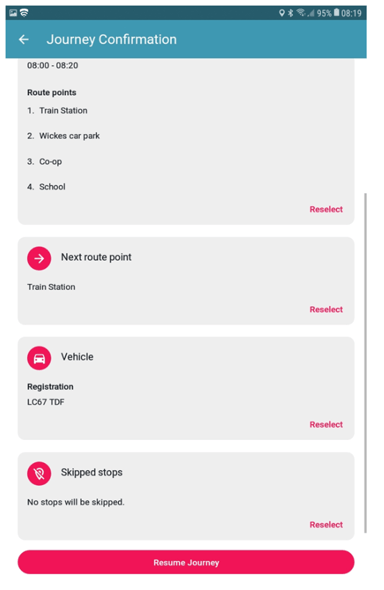Reselect the skipped stops
384x590 pixels.
coord(326,525)
